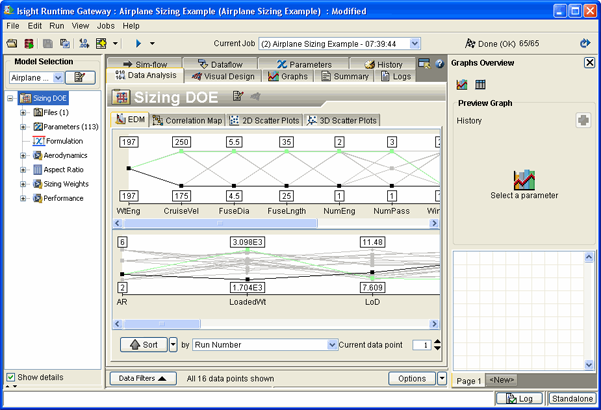The width and height of the screenshot is (601, 410).
Task: Click the edit component icon next to Sizing DOE title
Action: tap(238, 96)
